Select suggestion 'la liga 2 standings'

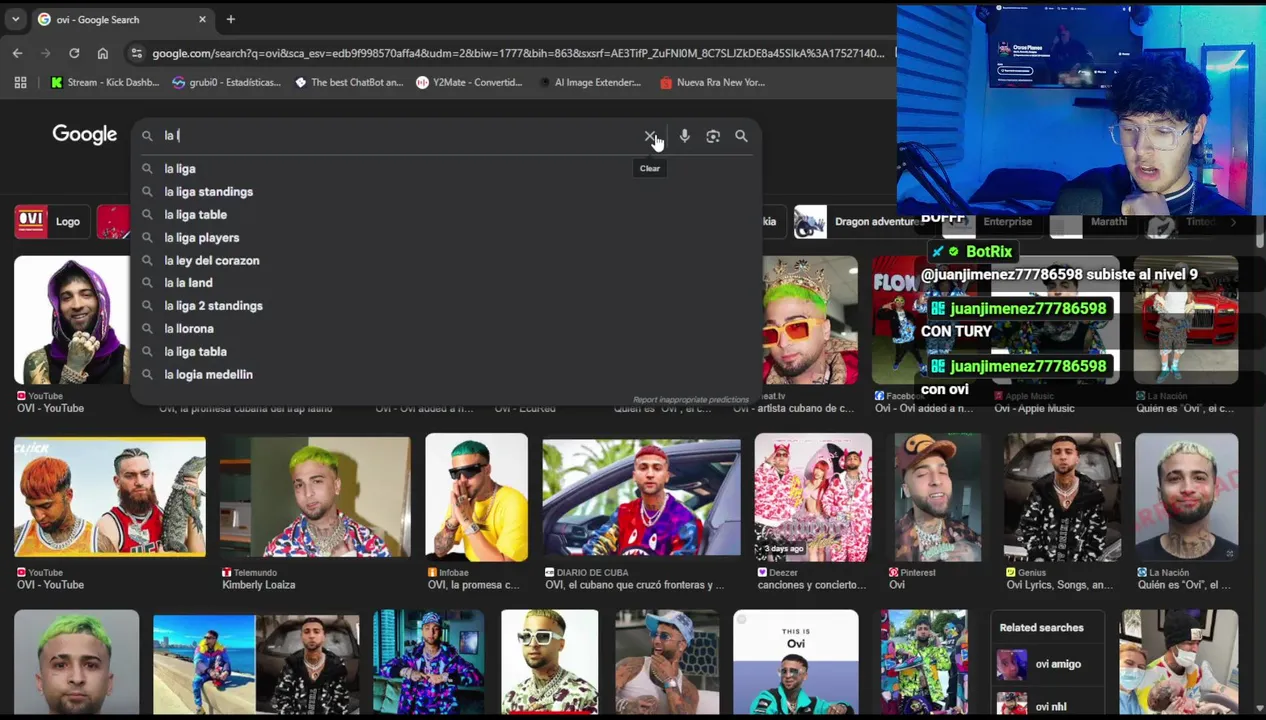[x=445, y=306]
